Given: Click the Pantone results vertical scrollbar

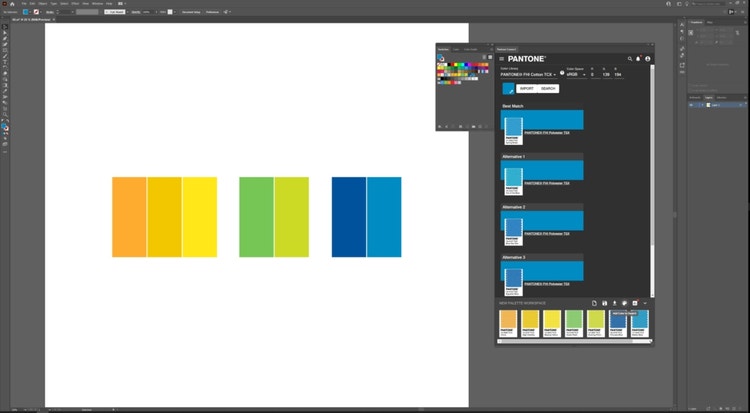Looking at the screenshot, I should click(652, 179).
